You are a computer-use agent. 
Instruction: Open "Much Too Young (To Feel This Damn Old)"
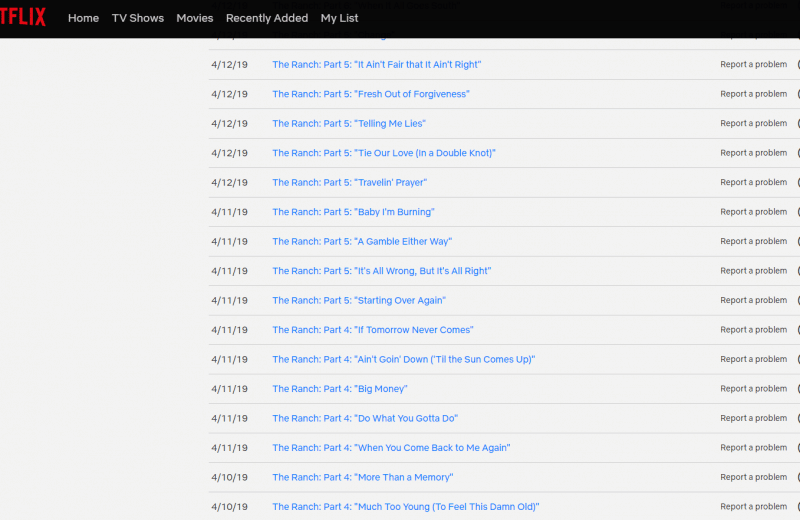pos(406,507)
